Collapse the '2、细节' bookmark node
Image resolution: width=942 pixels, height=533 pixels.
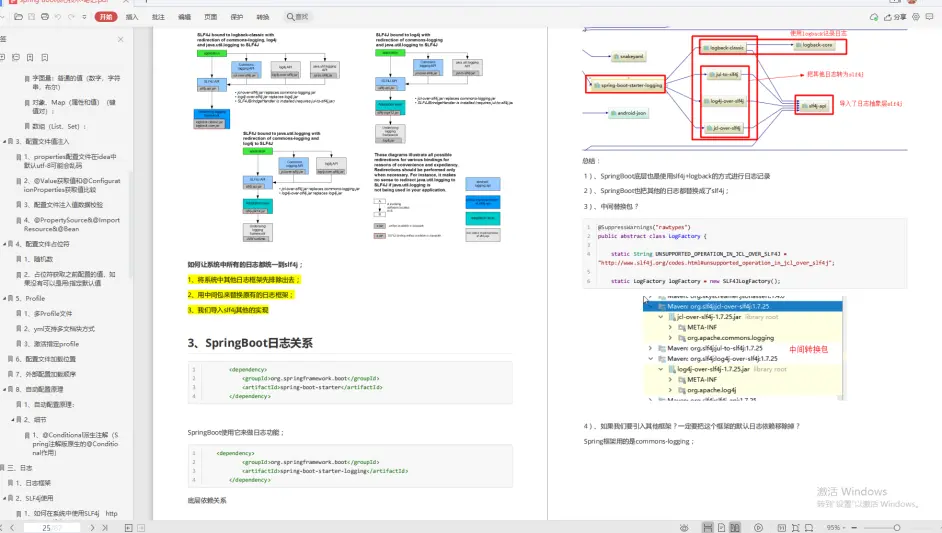coord(13,419)
